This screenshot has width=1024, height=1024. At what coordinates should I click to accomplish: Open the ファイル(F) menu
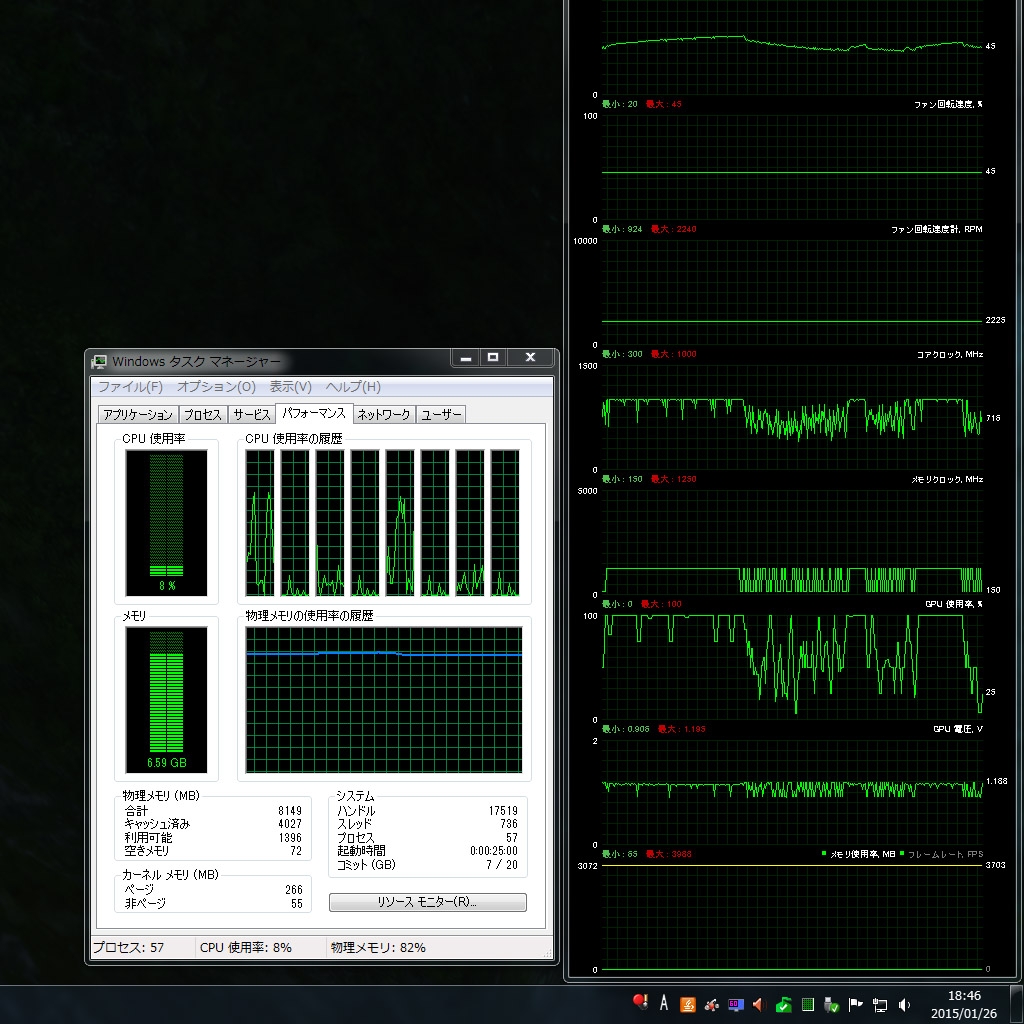click(130, 387)
